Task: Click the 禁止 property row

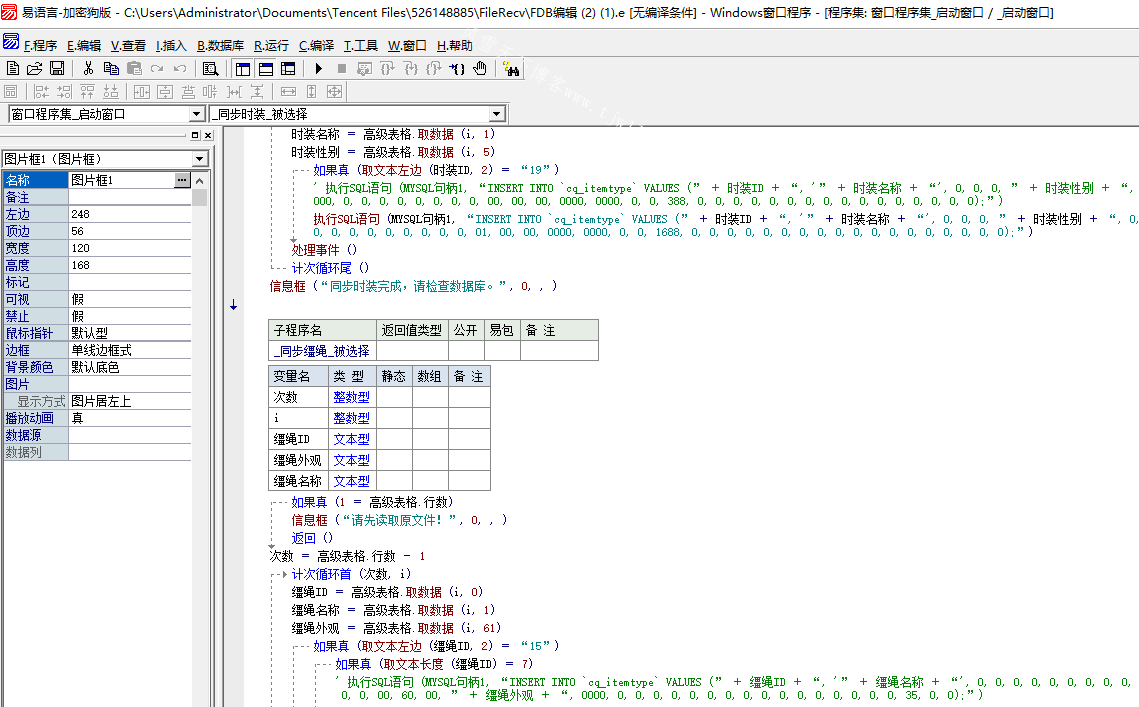Action: coord(97,316)
